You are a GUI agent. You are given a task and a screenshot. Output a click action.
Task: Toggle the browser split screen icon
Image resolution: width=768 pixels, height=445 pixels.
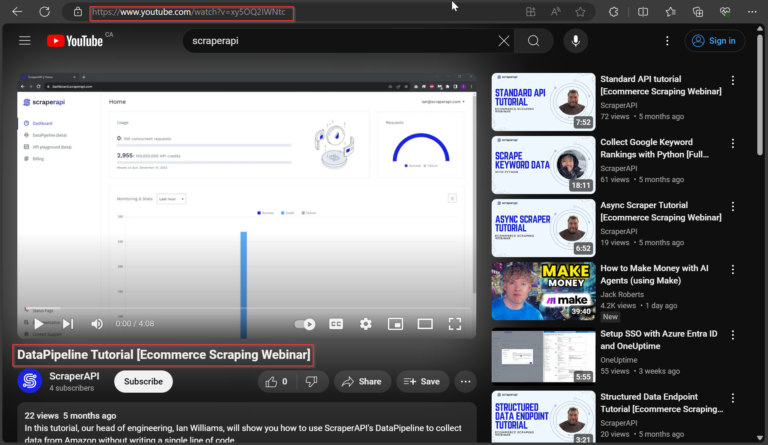(x=643, y=12)
